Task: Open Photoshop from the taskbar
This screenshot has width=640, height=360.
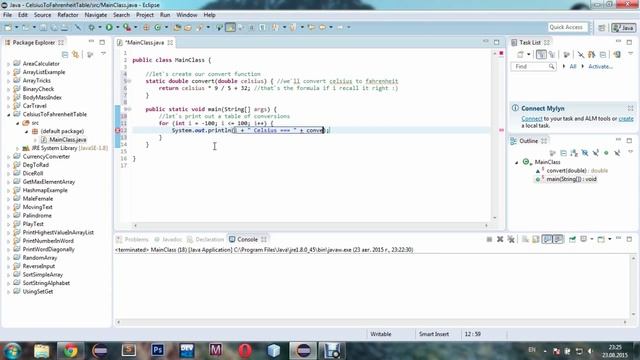Action: (x=158, y=350)
